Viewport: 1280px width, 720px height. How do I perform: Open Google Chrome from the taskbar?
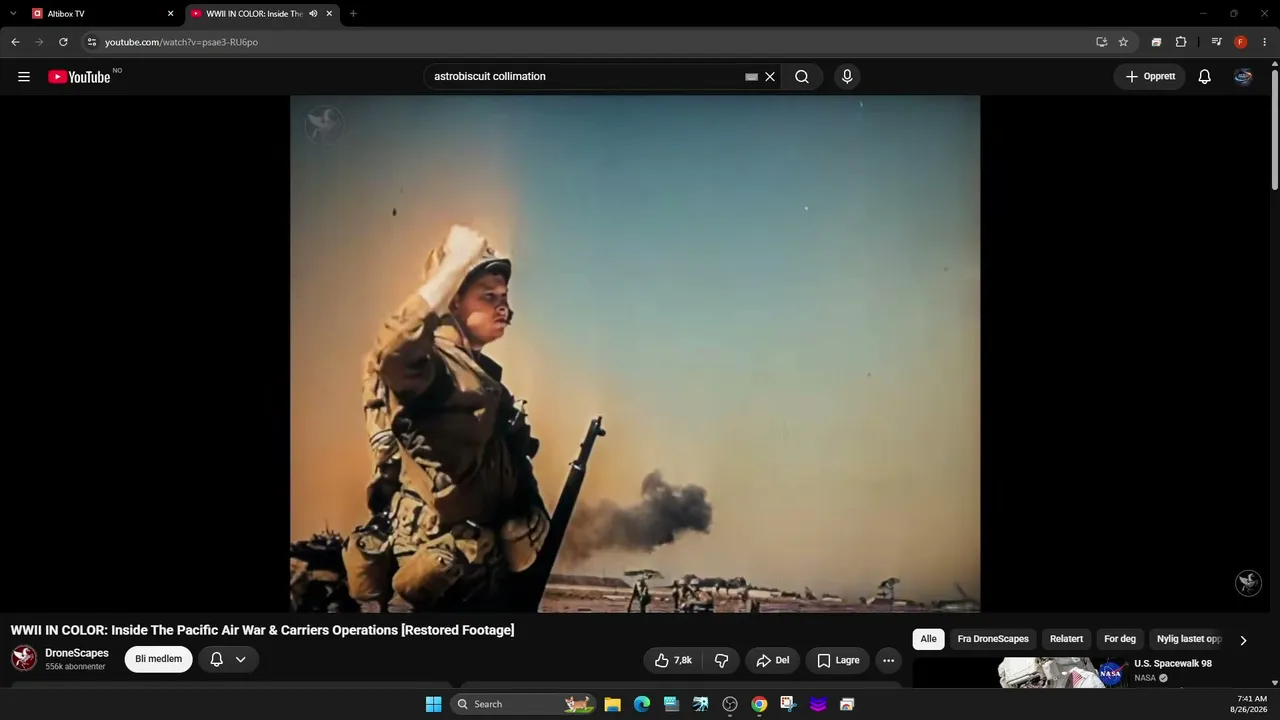pyautogui.click(x=759, y=704)
